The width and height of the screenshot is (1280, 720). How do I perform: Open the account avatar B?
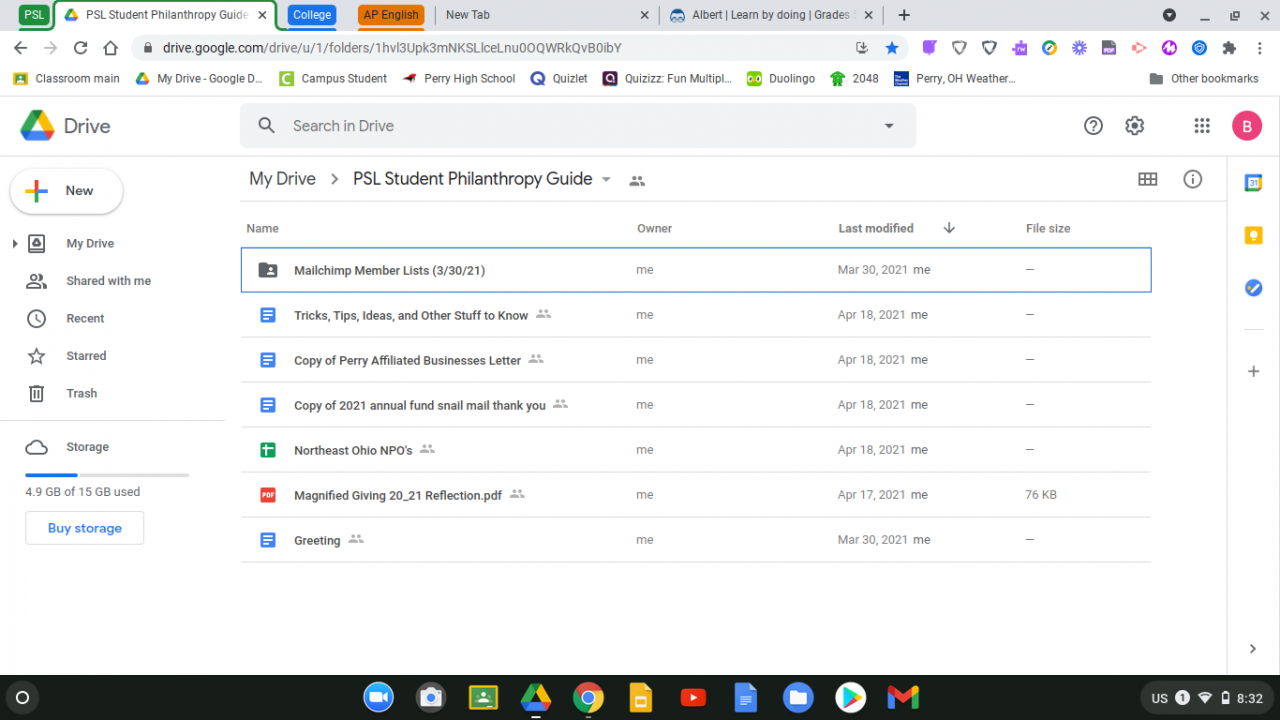tap(1247, 126)
